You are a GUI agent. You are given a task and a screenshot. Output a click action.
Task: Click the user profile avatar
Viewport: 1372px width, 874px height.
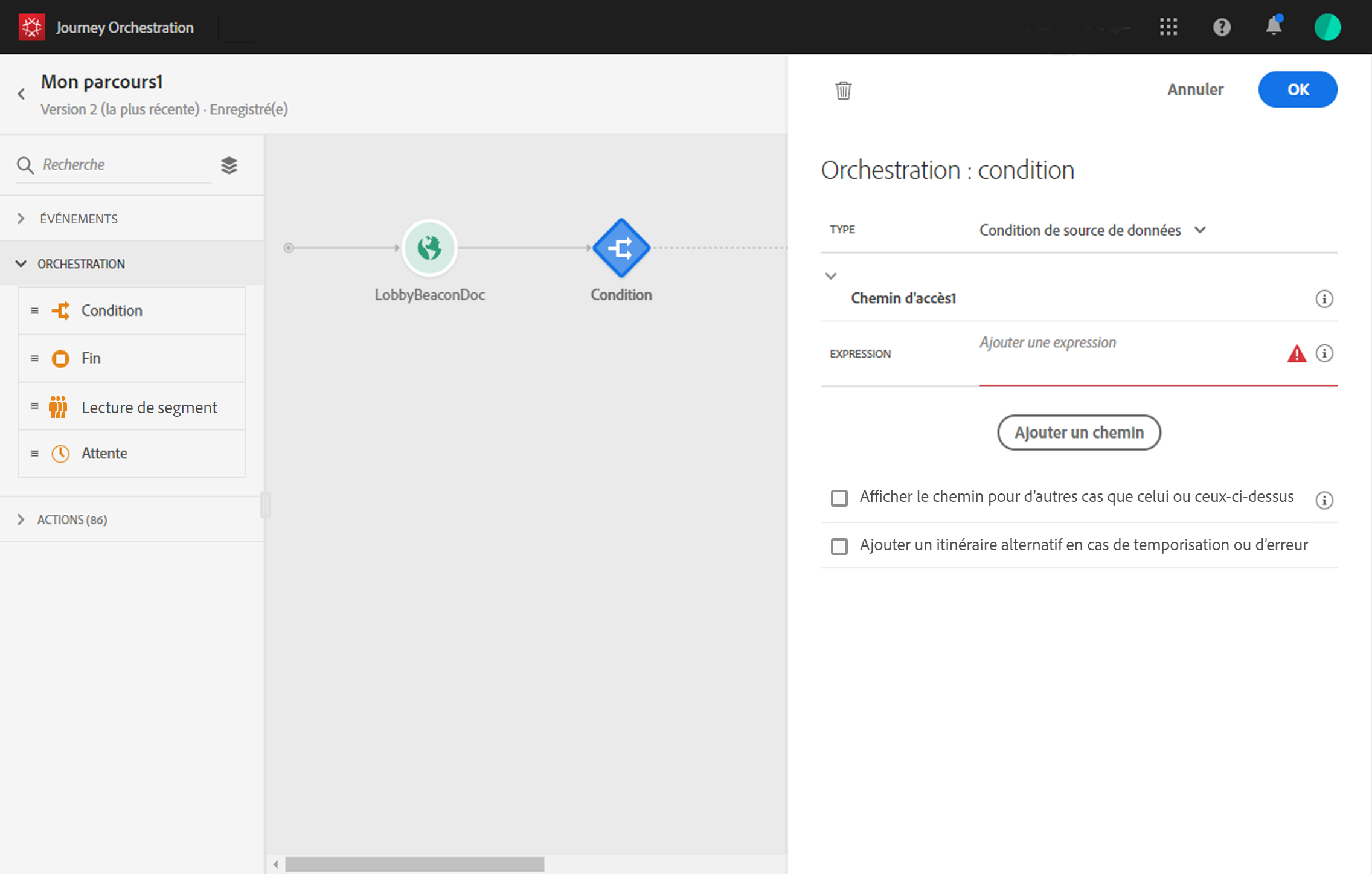[x=1327, y=27]
